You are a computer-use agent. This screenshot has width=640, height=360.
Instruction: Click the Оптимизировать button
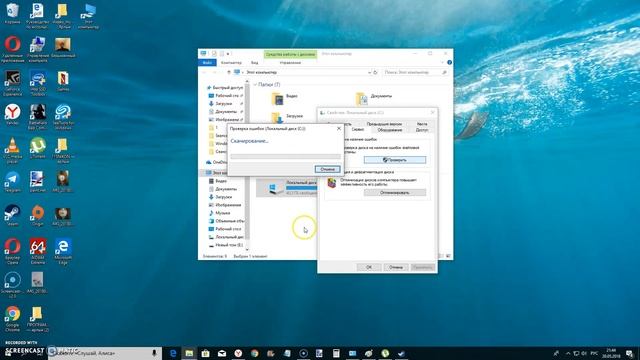[x=395, y=192]
